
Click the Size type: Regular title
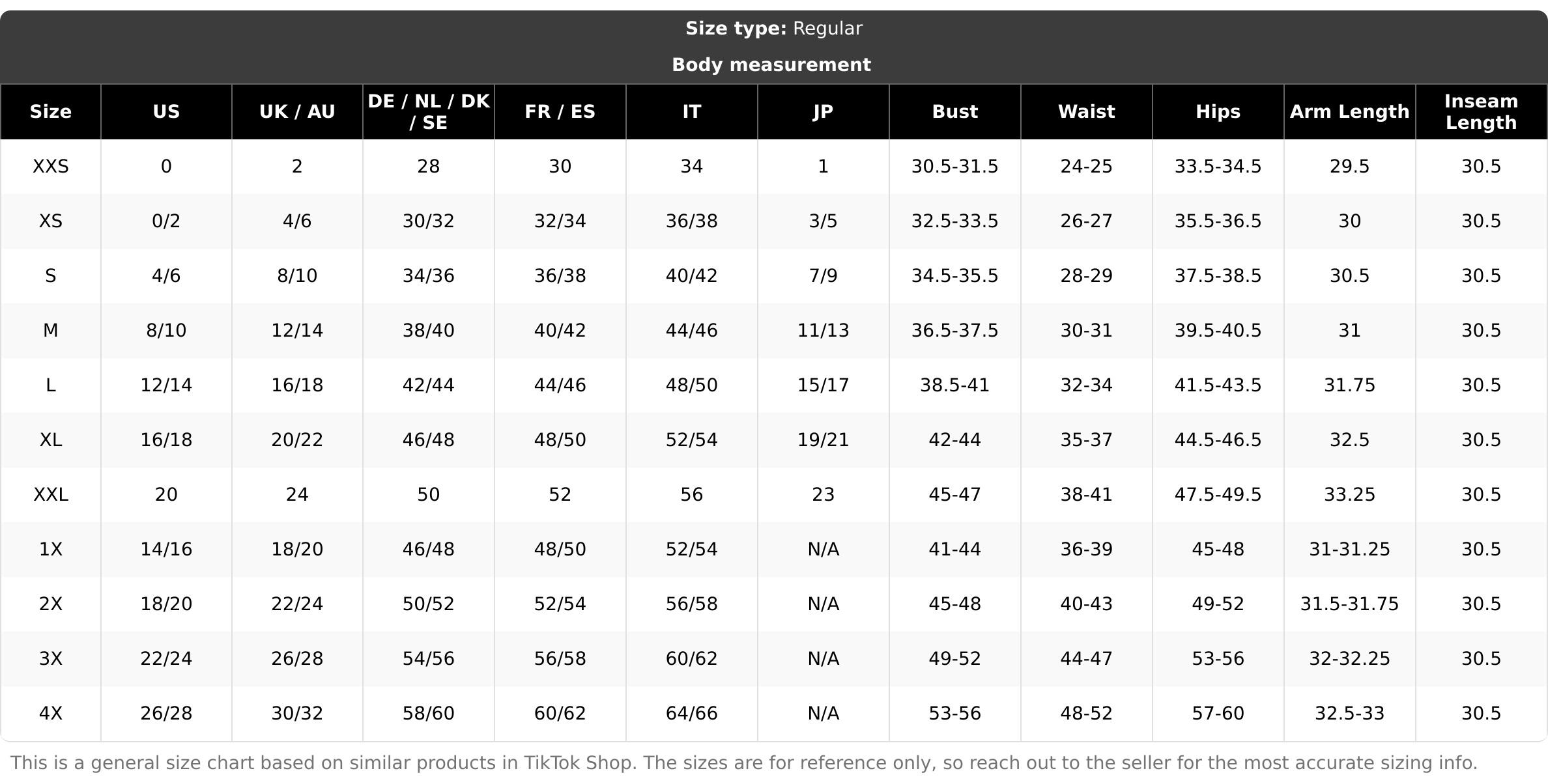pyautogui.click(x=773, y=29)
